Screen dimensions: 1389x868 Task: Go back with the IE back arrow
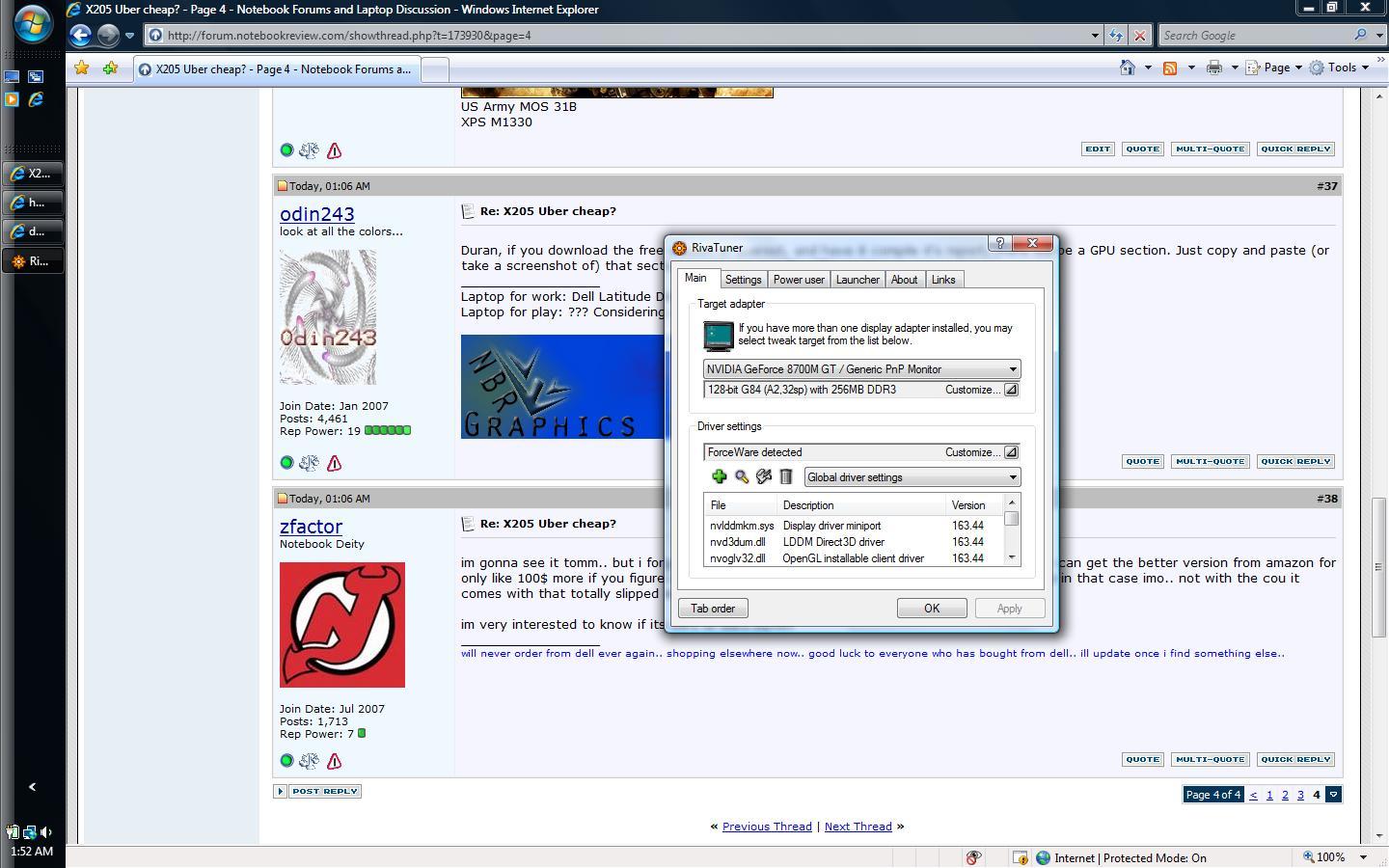81,35
